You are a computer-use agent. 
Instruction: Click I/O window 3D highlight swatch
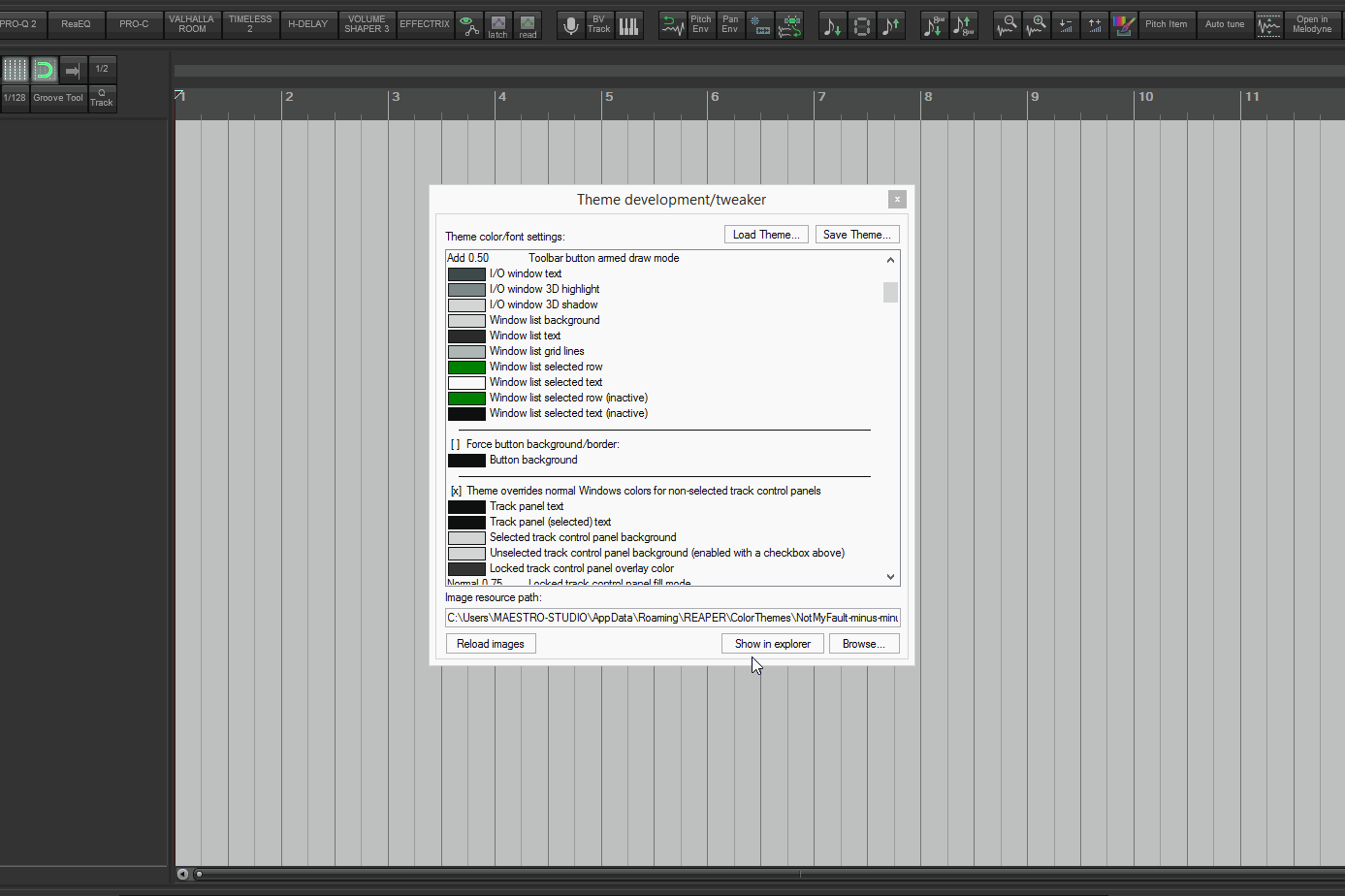click(466, 290)
